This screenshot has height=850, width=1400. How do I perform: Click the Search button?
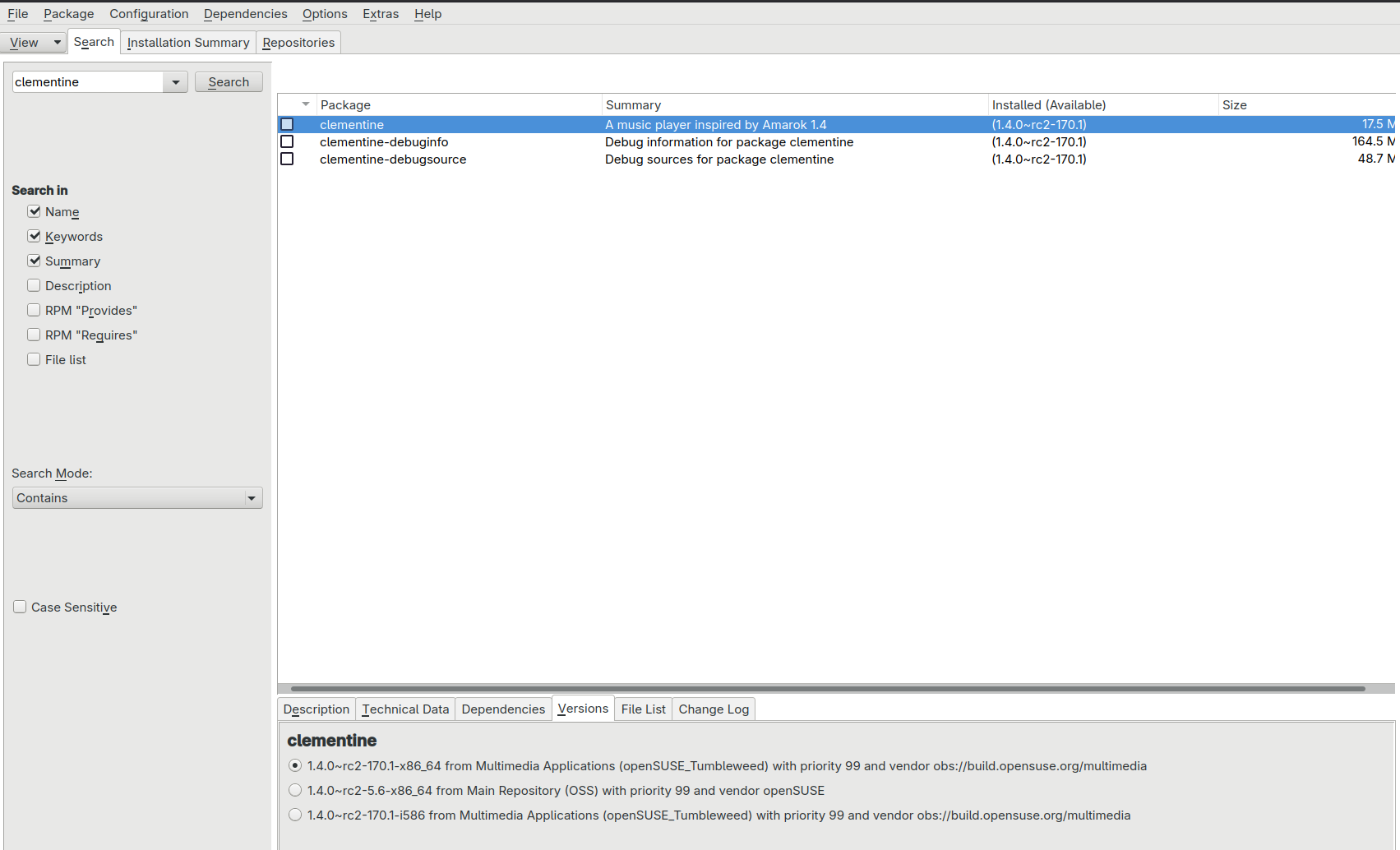pos(229,82)
